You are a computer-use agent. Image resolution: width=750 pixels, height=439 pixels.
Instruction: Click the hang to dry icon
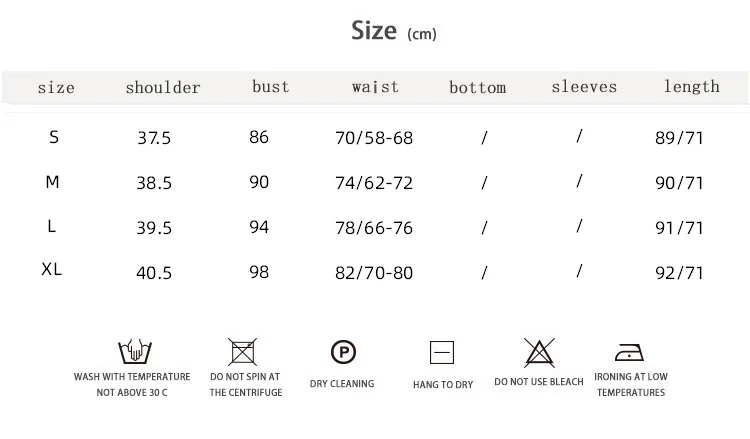click(442, 353)
